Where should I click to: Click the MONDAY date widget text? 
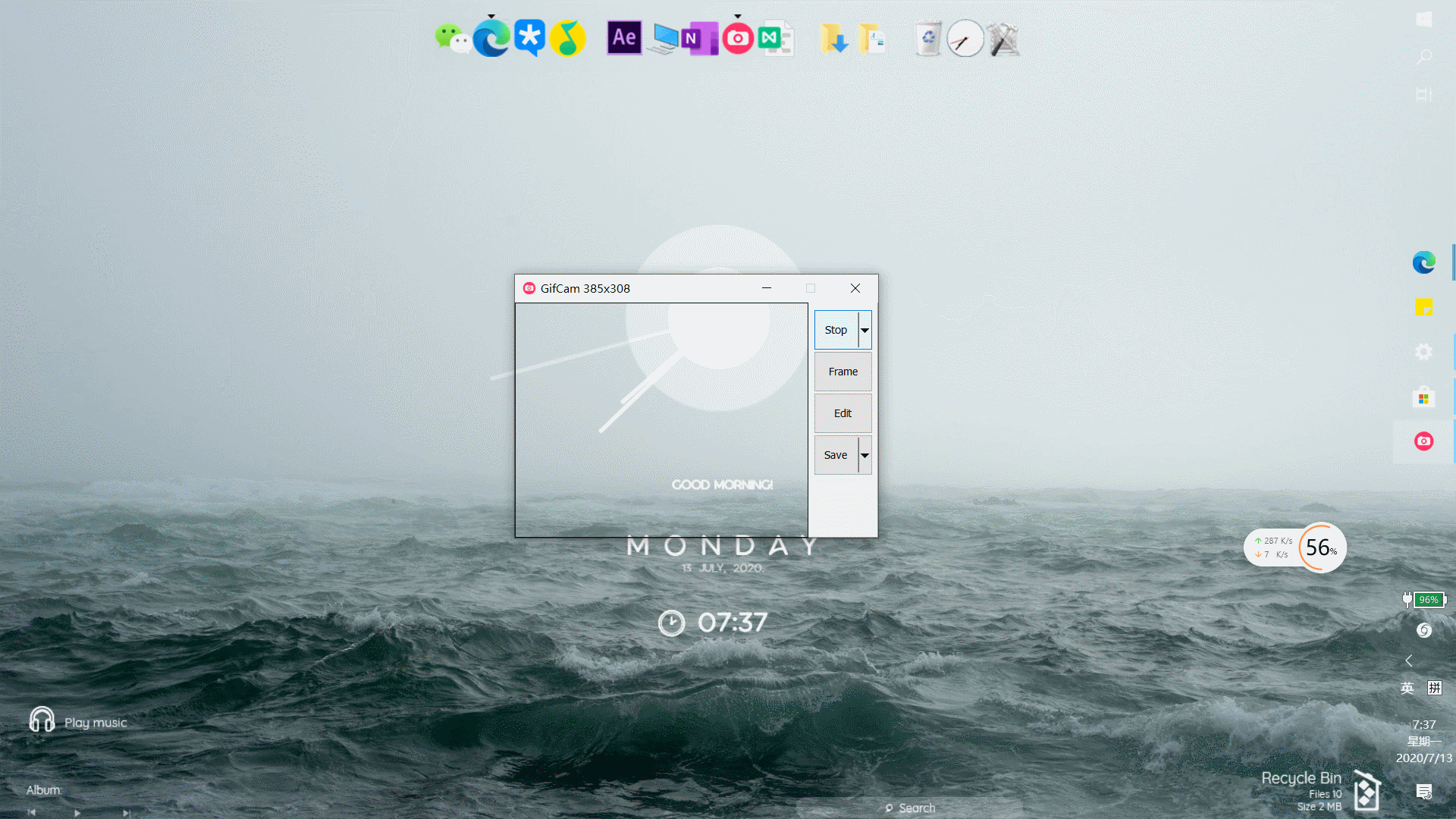point(723,546)
